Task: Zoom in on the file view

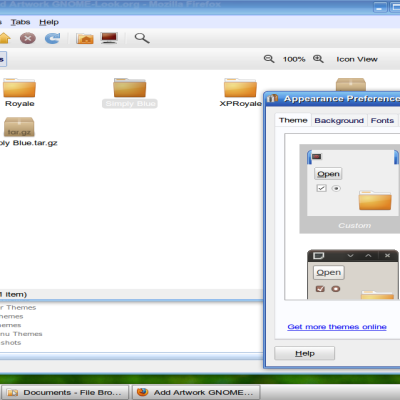Action: point(318,59)
